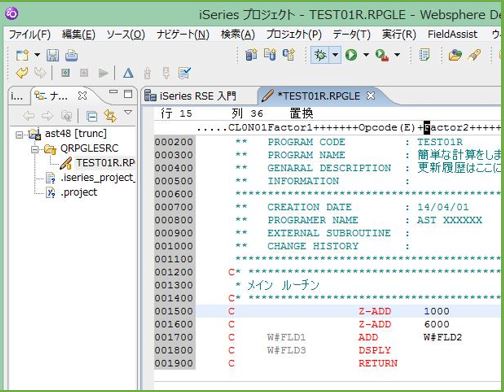The width and height of the screenshot is (504, 392).
Task: Open the 編集(E) menu
Action: click(79, 34)
